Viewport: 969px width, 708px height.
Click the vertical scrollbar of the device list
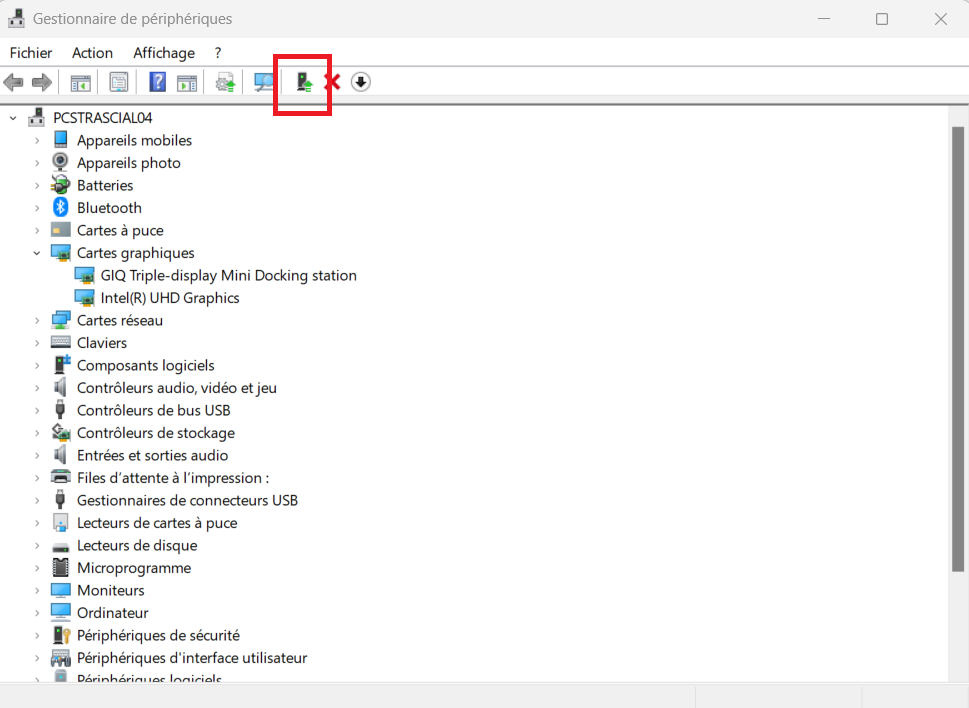point(958,350)
